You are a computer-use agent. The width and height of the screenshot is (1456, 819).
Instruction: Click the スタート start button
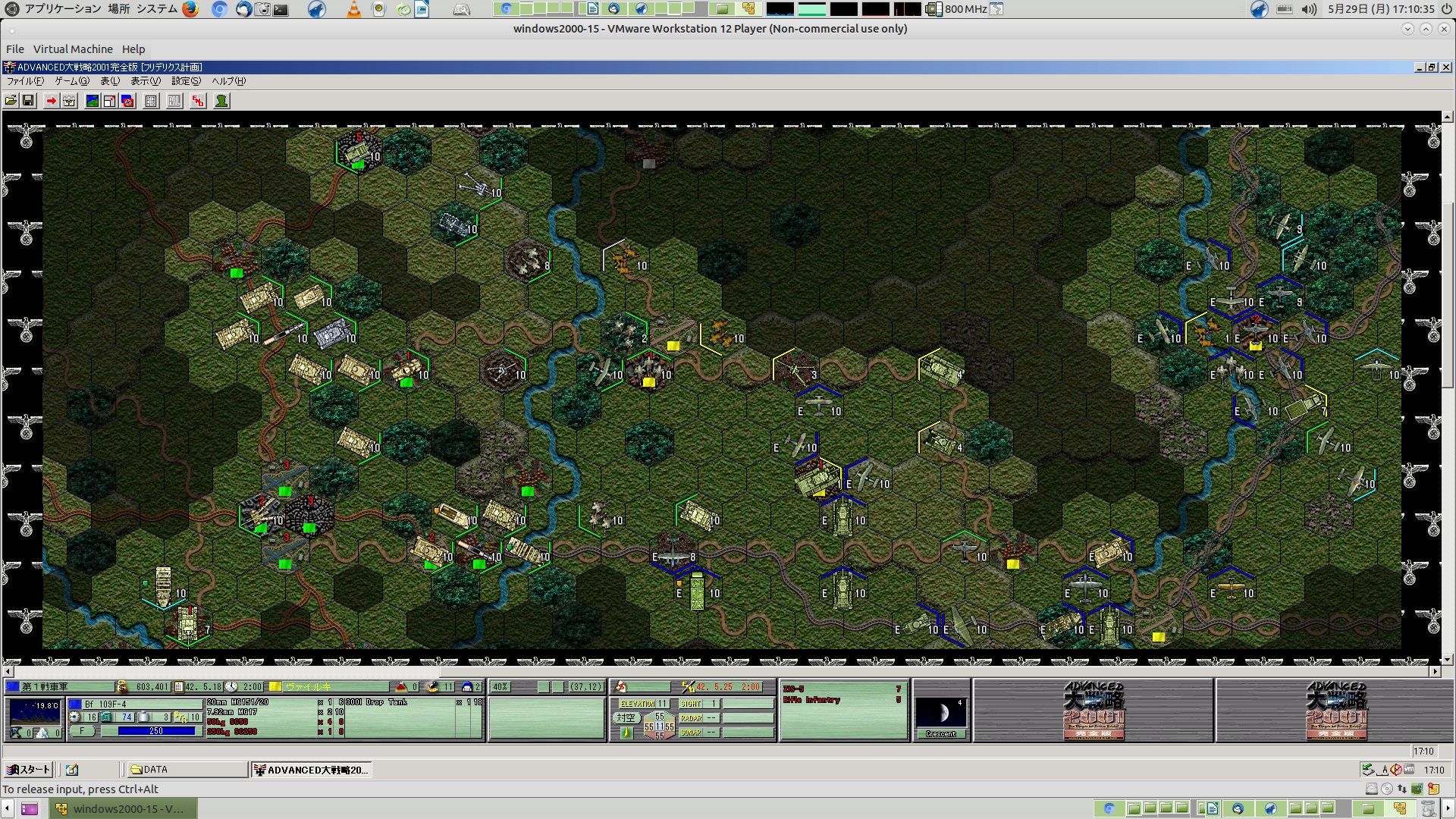29,770
